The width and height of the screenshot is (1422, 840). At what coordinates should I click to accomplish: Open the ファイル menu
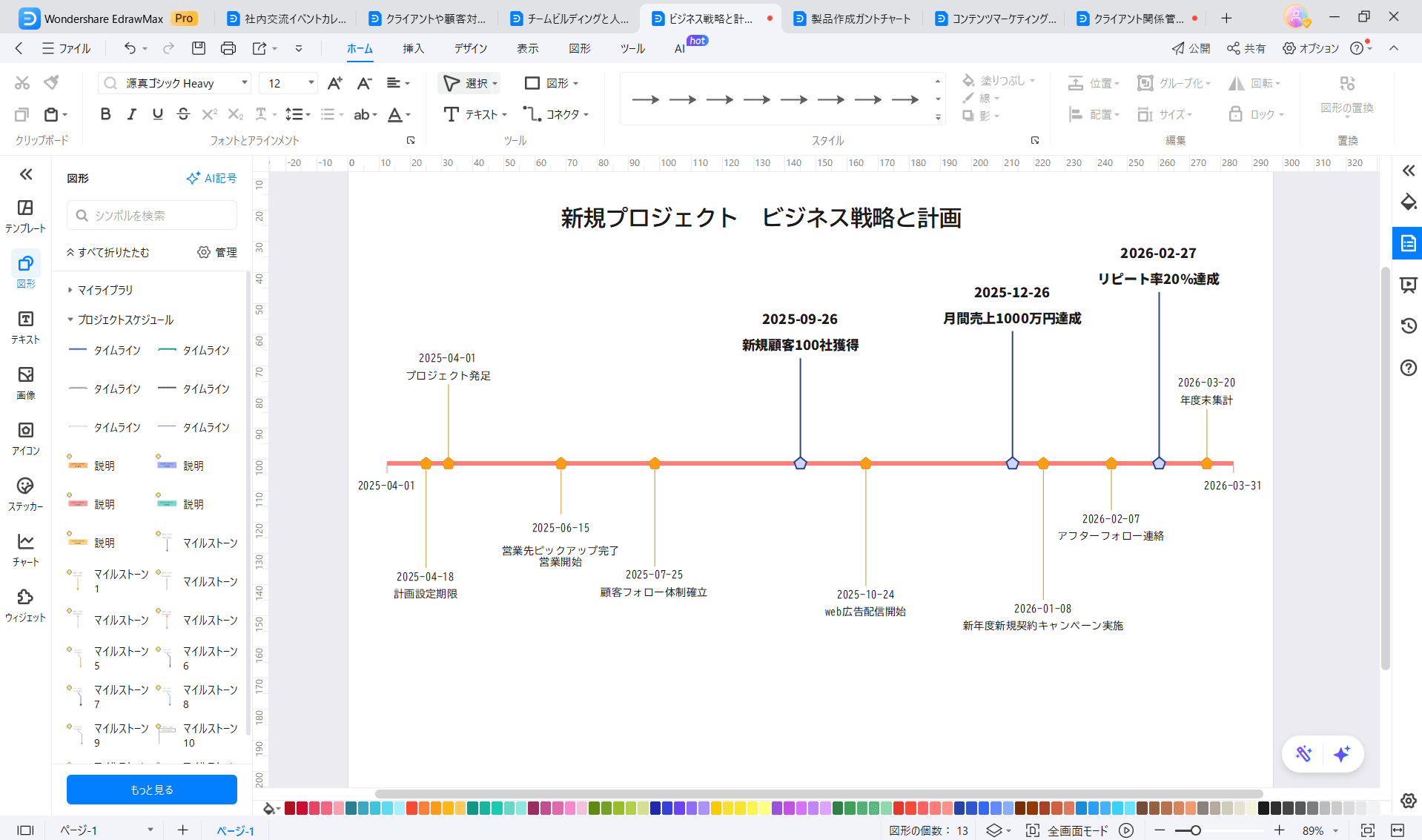point(66,48)
